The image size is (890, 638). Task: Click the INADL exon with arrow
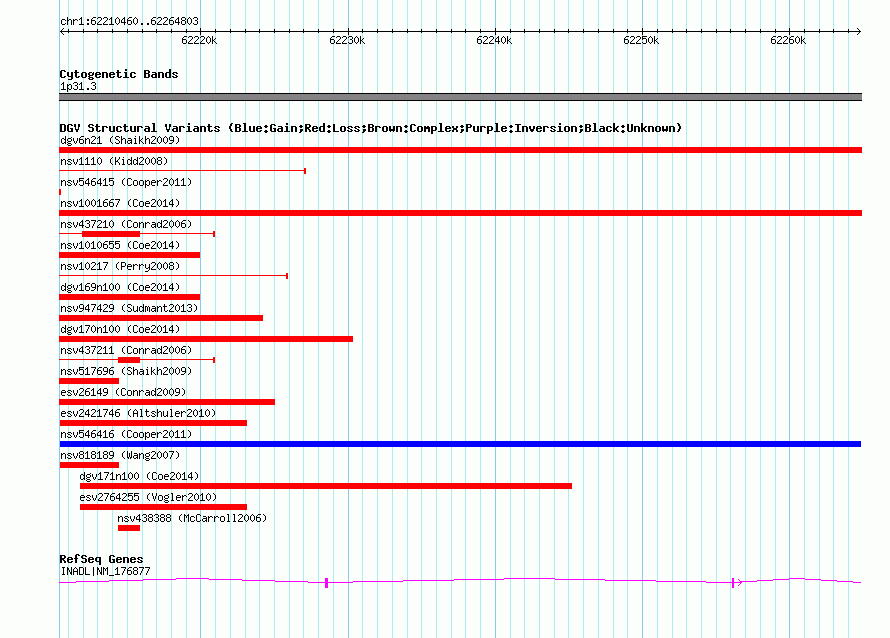[x=736, y=582]
